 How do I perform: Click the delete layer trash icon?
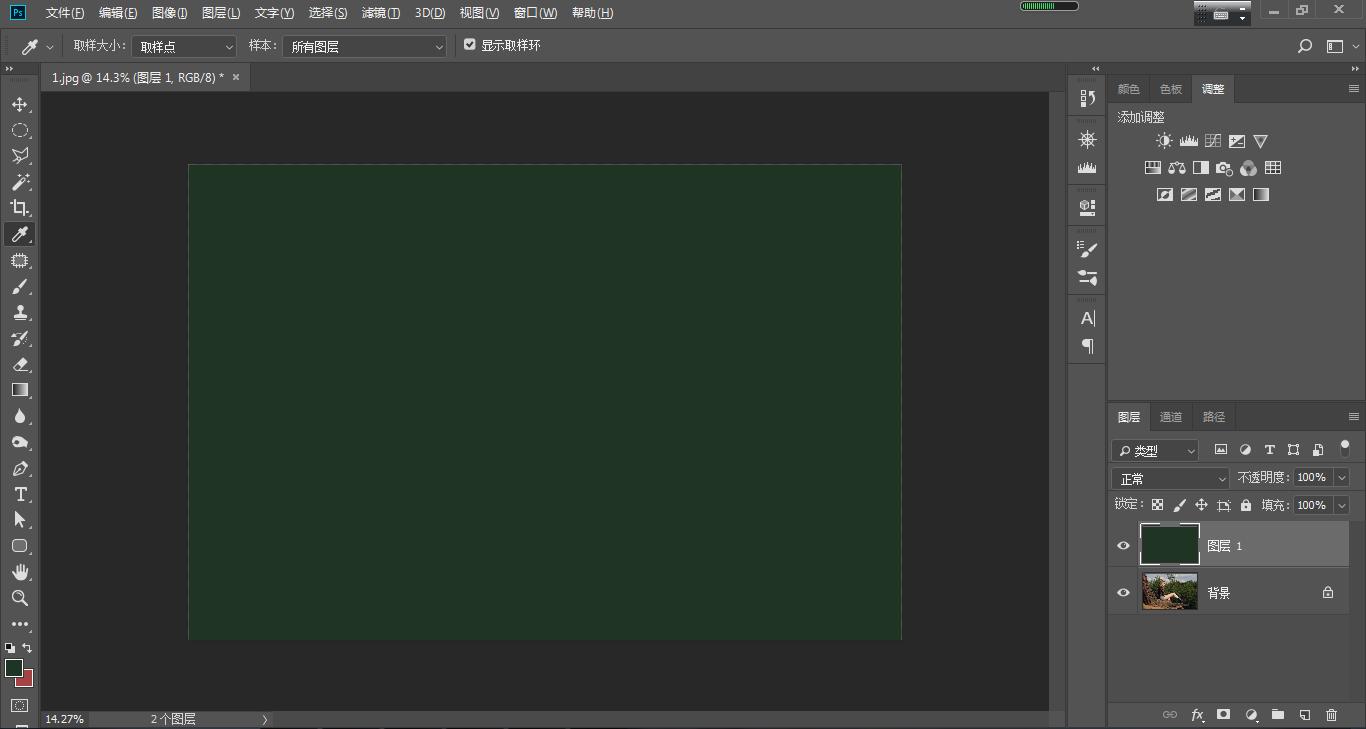(x=1331, y=715)
